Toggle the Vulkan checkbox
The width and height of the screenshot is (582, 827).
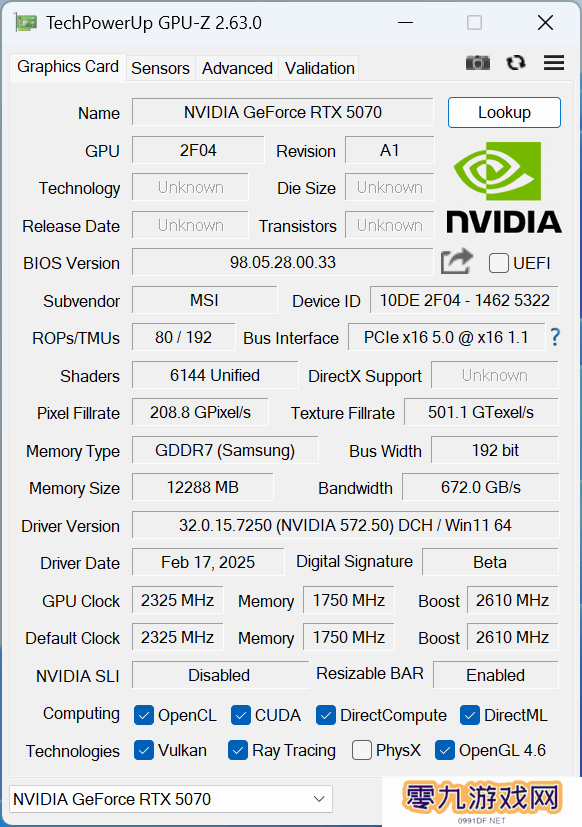click(x=144, y=750)
